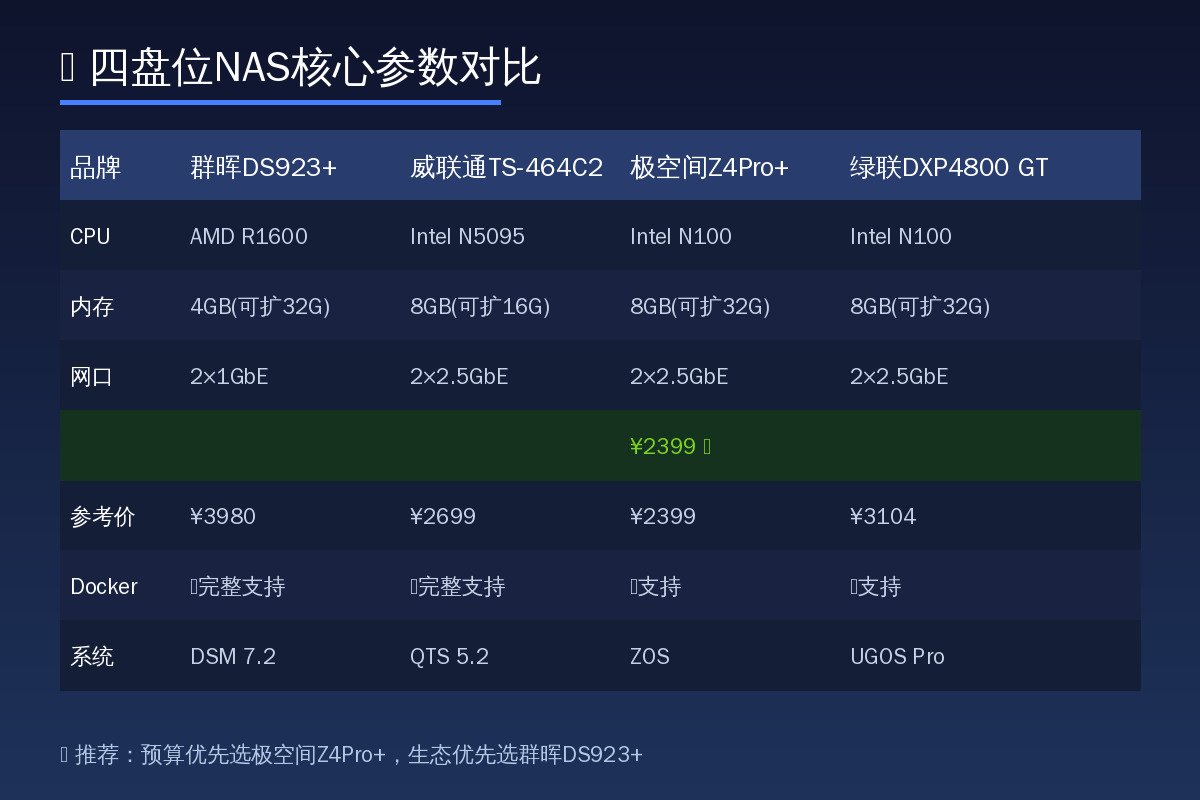Select the 品牌 header cell
Viewport: 1200px width, 800px height.
[x=96, y=167]
